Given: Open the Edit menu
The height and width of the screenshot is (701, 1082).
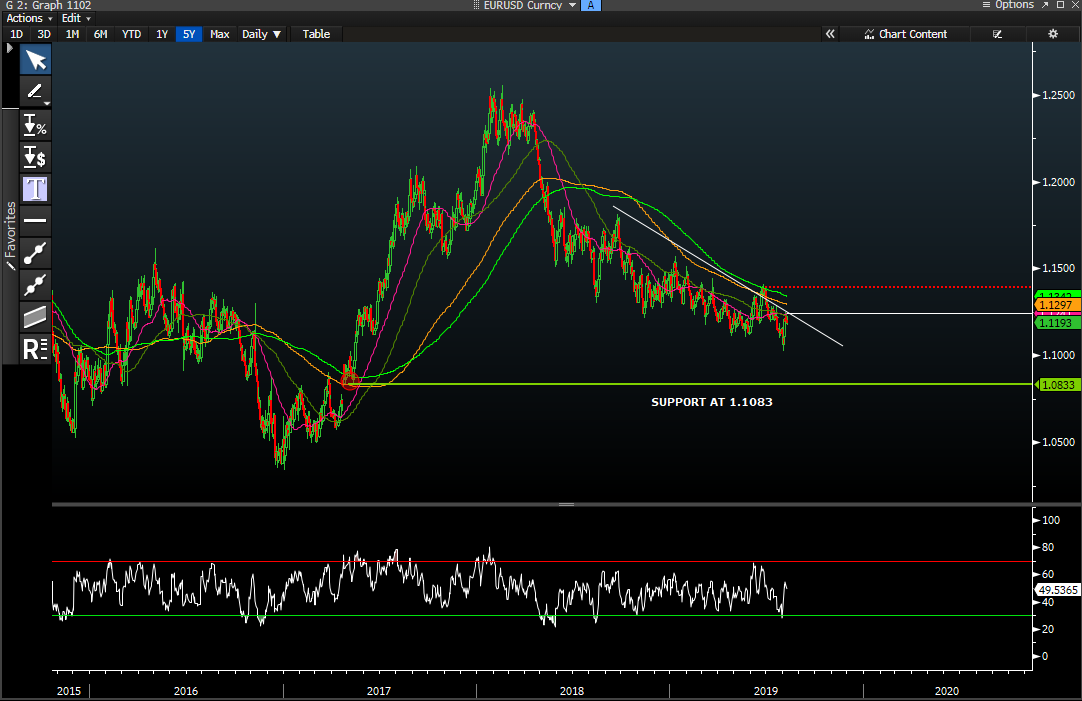Looking at the screenshot, I should click(x=75, y=19).
